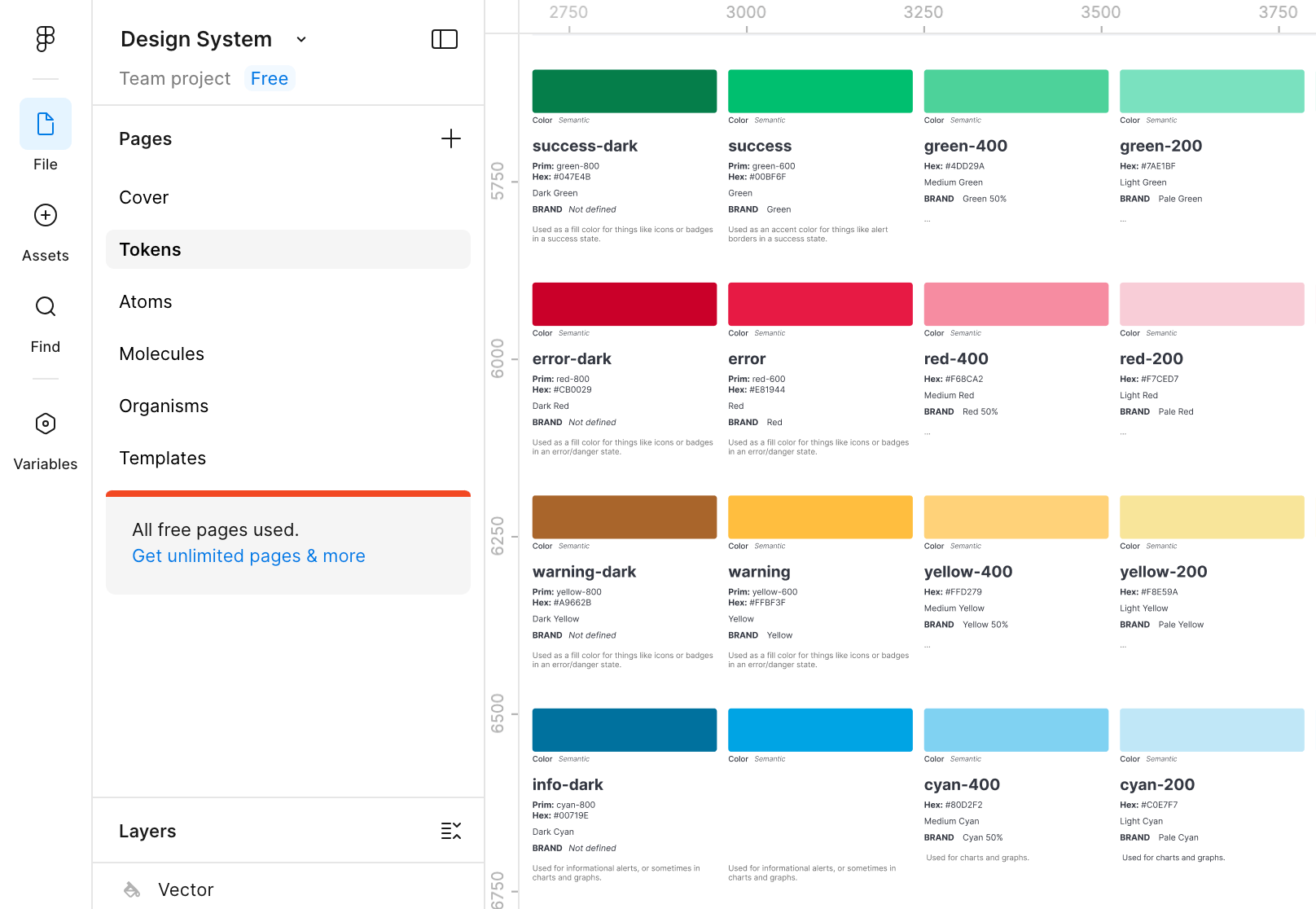Screen dimensions: 1316x909
Task: Click the success-dark title text
Action: [x=585, y=146]
